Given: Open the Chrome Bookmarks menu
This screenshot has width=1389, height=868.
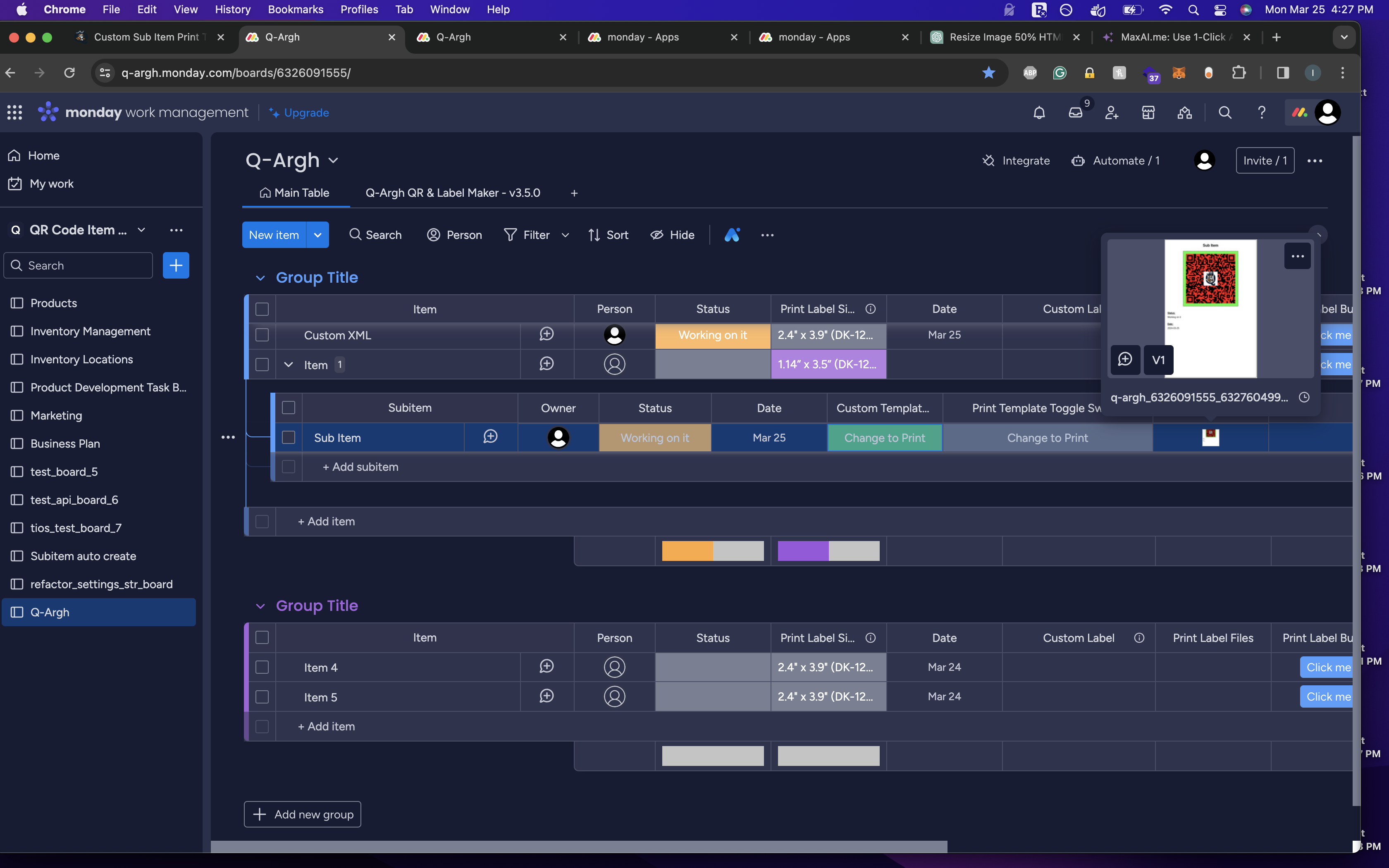Looking at the screenshot, I should tap(296, 9).
